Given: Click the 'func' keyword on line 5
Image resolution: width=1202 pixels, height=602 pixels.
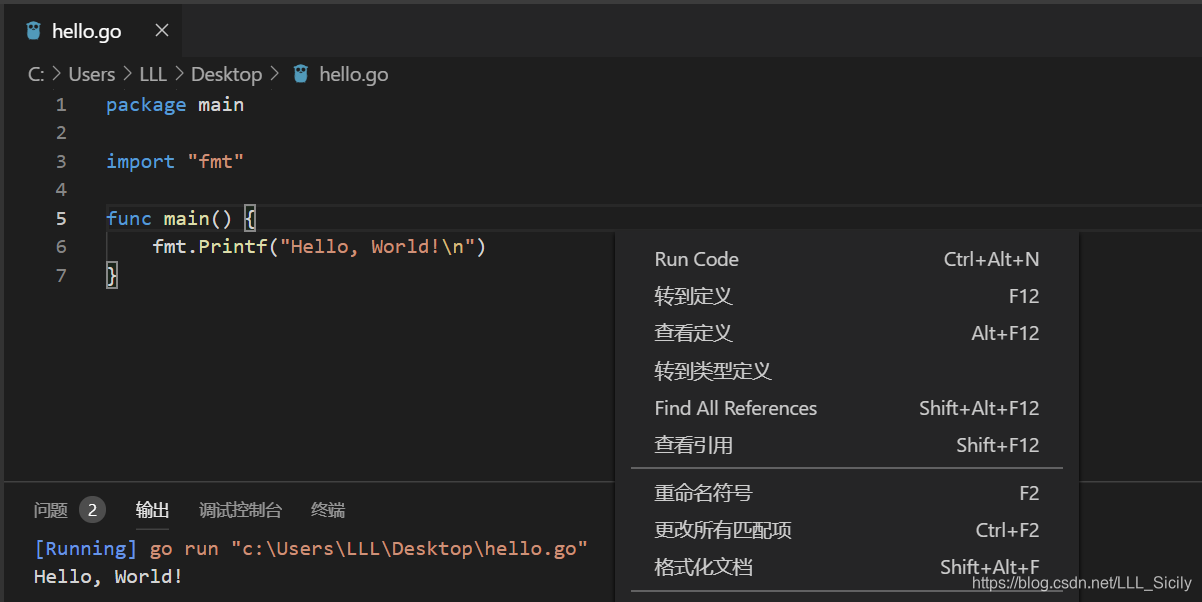Looking at the screenshot, I should coord(129,218).
